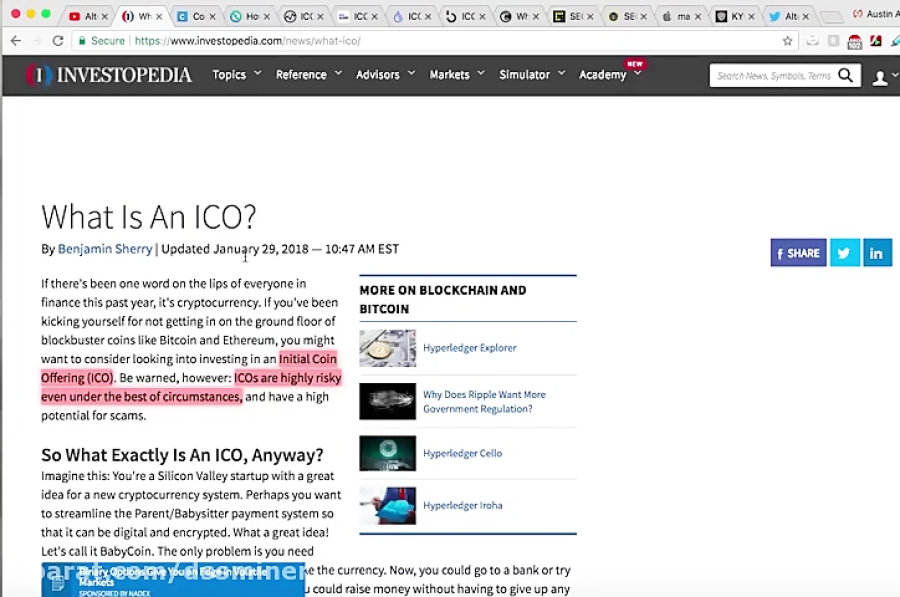
Task: Click the Hyperledger Explorer thumbnail image
Action: coord(387,348)
